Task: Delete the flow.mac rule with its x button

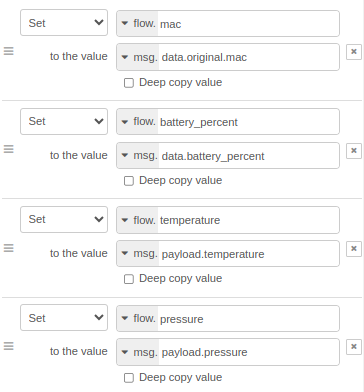Action: [354, 52]
